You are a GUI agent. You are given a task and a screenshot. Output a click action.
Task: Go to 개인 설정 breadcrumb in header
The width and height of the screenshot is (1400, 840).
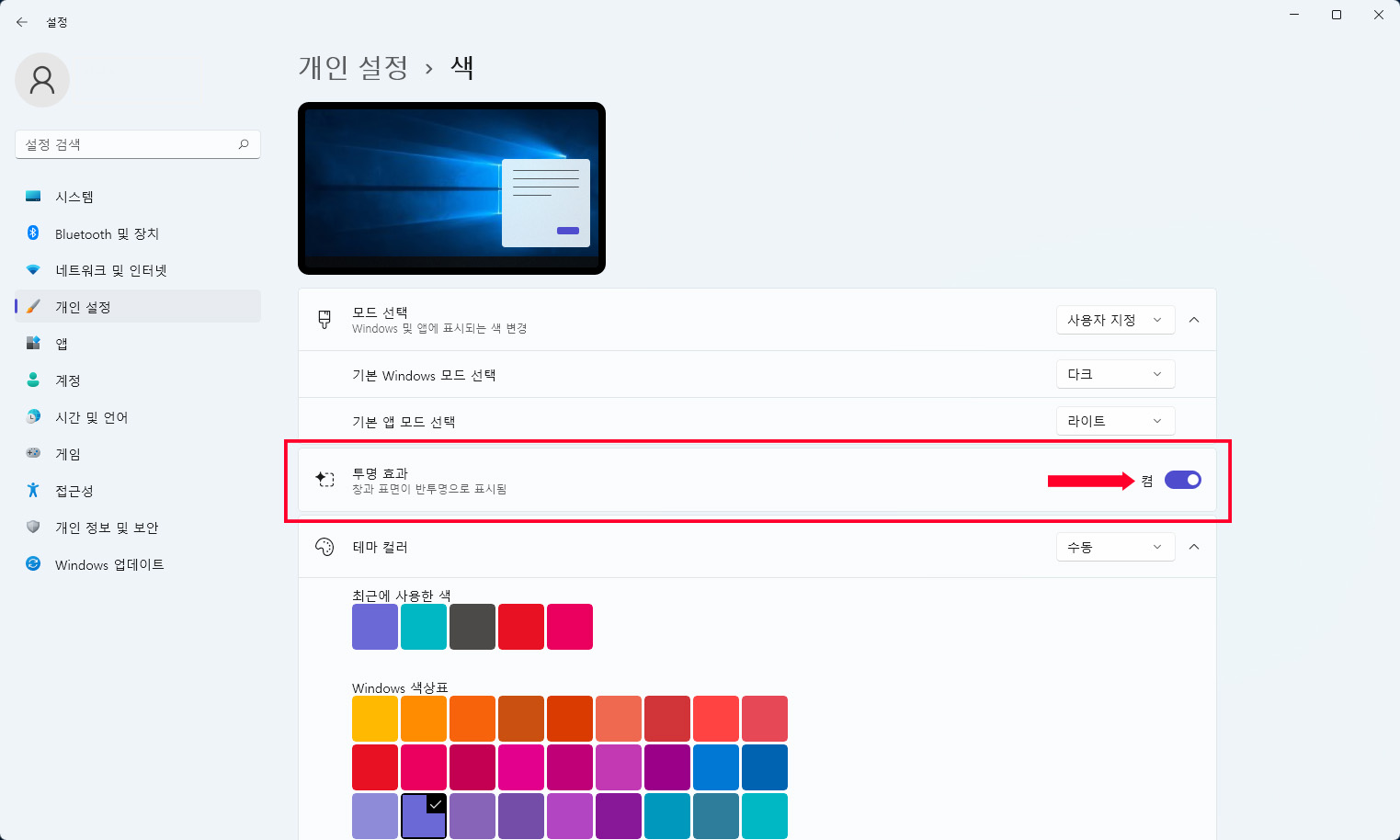coord(353,67)
